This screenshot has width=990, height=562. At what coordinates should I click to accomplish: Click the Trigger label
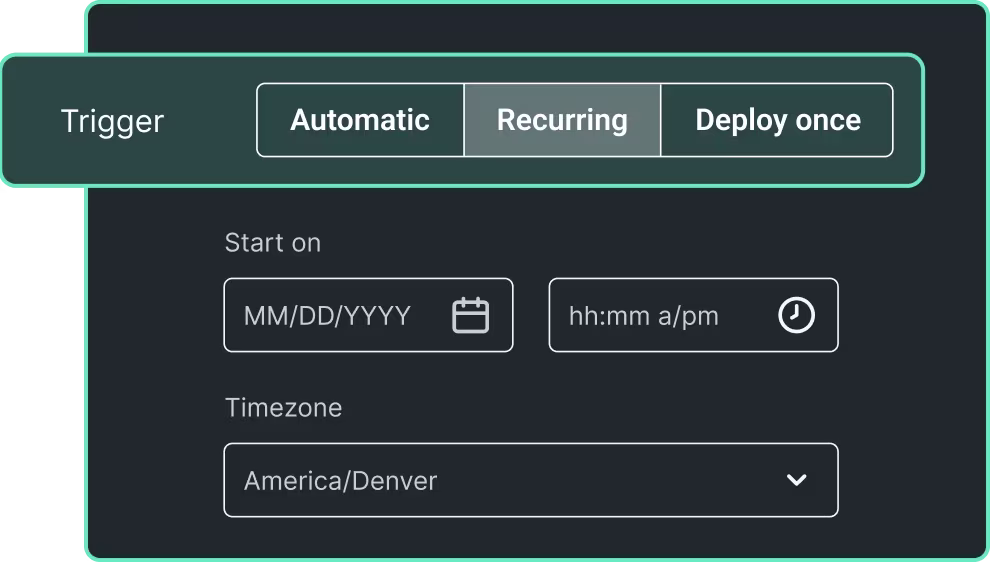(x=112, y=121)
